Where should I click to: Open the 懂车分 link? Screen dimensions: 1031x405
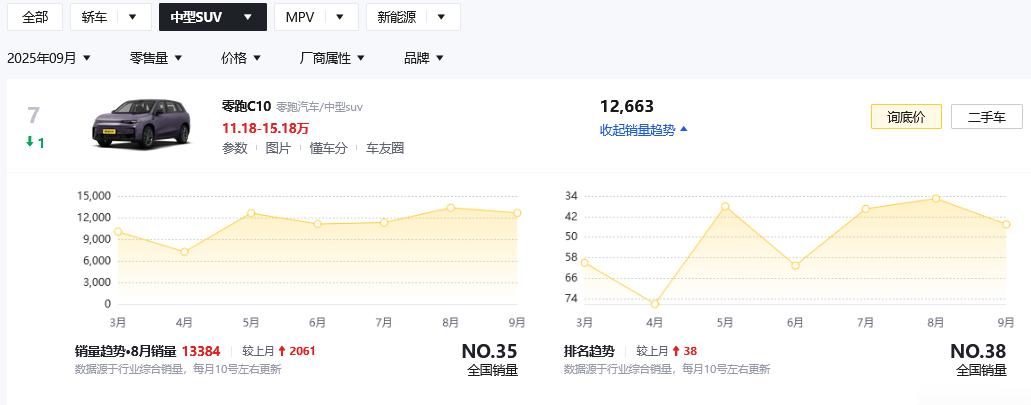pyautogui.click(x=328, y=149)
